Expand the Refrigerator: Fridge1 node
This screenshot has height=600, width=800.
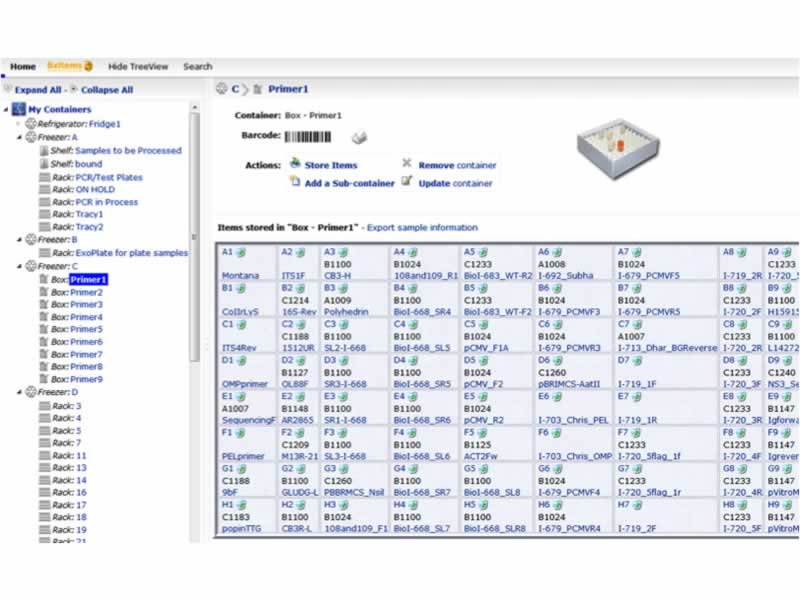point(19,124)
